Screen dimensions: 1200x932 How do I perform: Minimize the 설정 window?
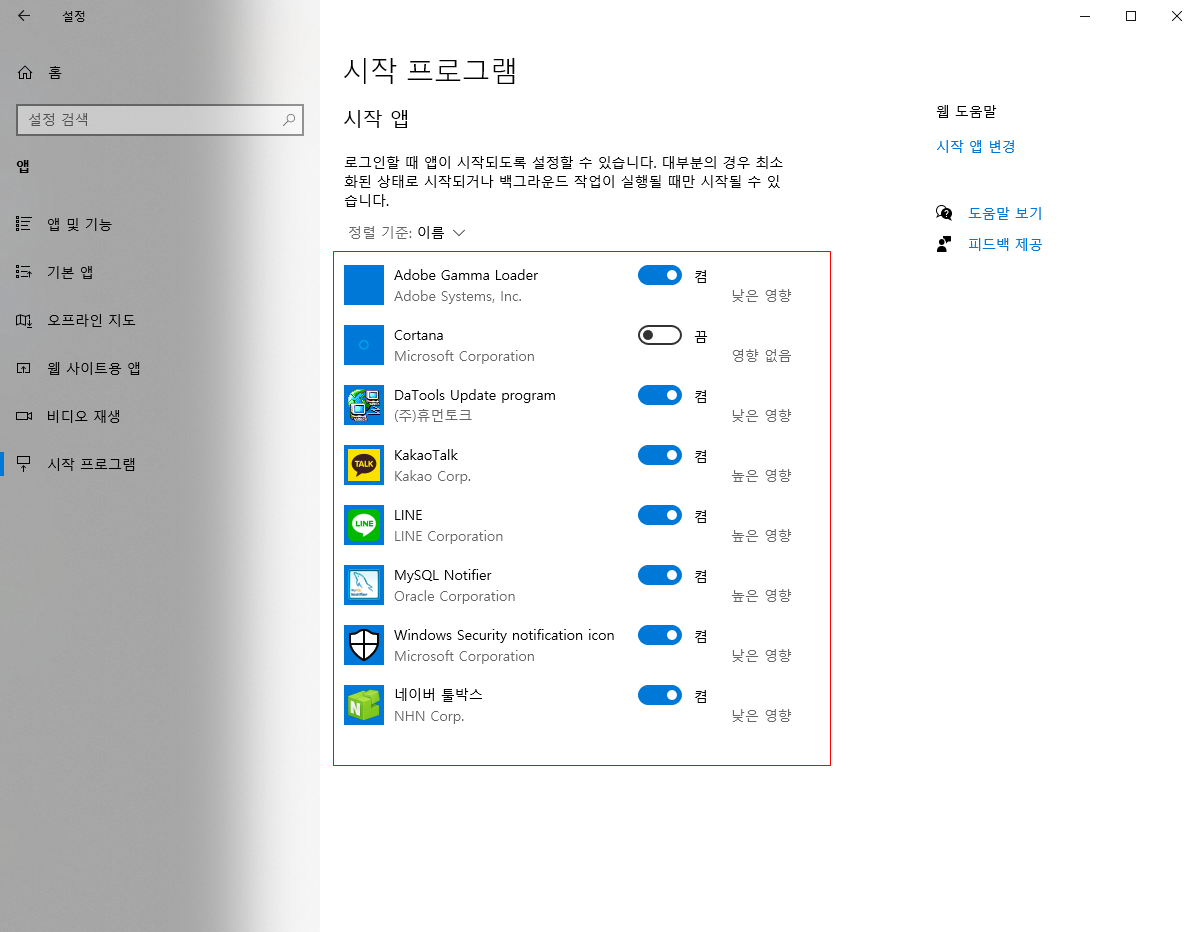(1085, 16)
